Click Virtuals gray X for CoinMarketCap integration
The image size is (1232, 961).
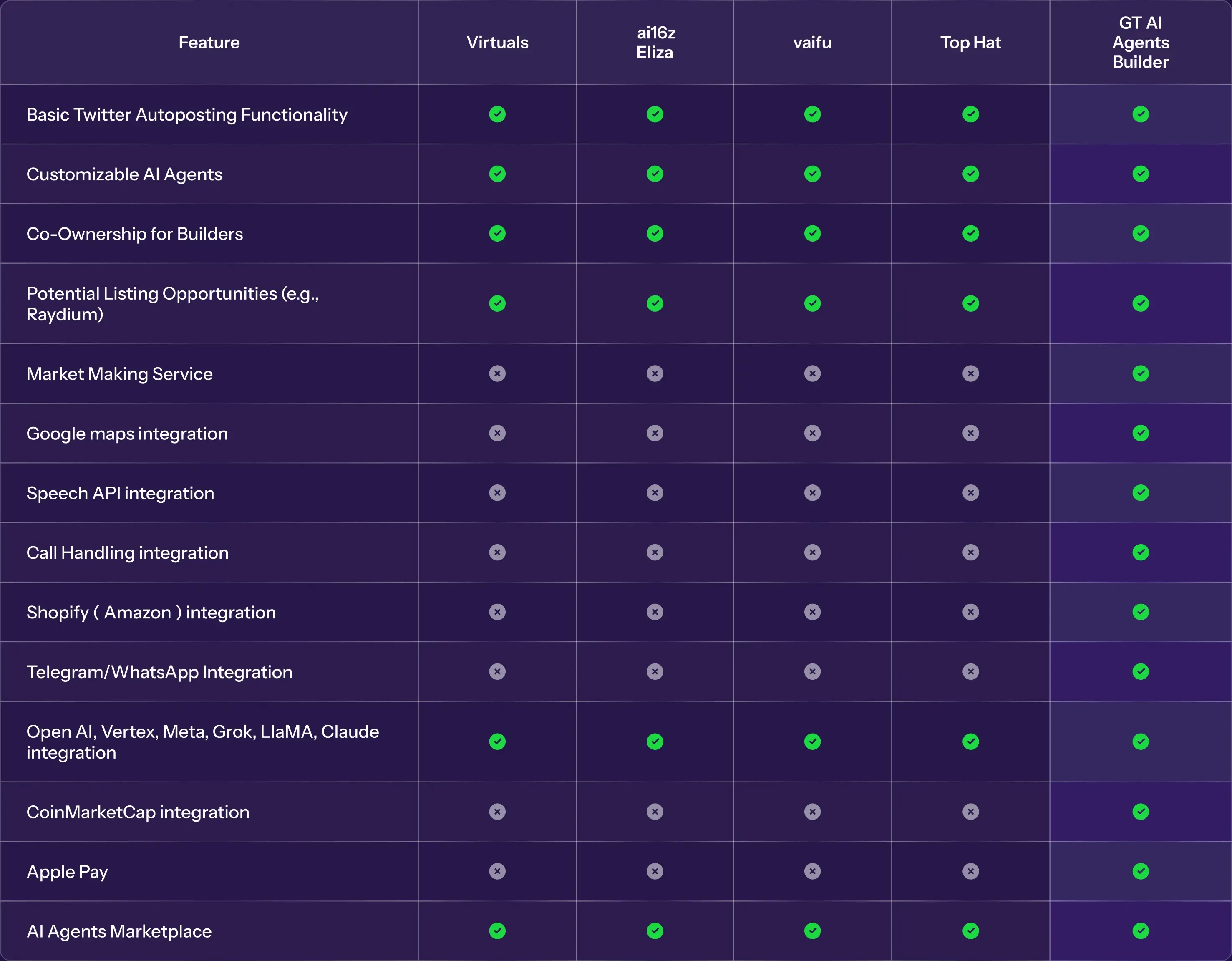pyautogui.click(x=497, y=812)
